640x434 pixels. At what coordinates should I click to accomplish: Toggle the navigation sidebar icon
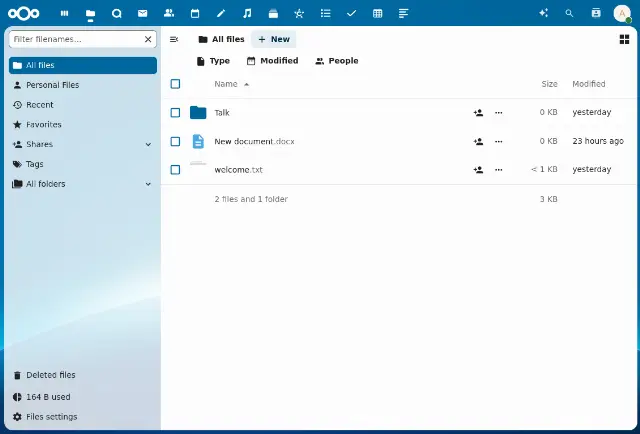174,39
